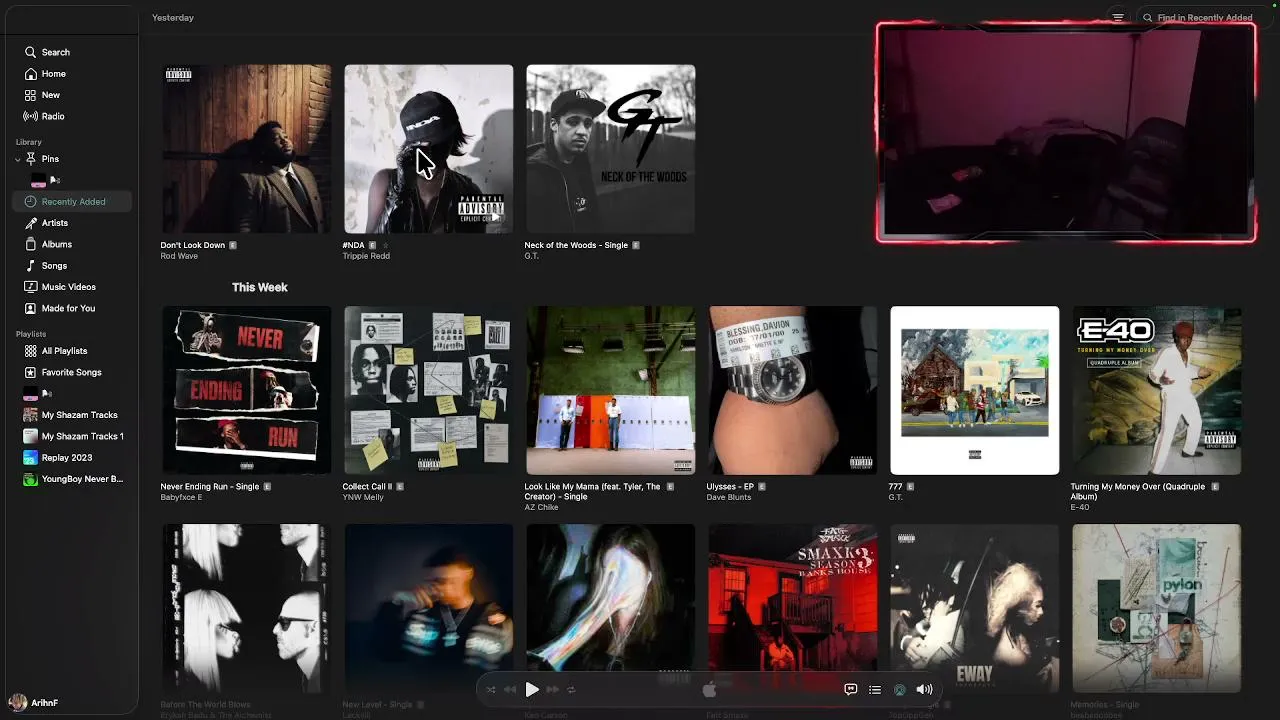Open the SMAXX Season 3 album cover
Viewport: 1280px width, 720px height.
pyautogui.click(x=793, y=608)
